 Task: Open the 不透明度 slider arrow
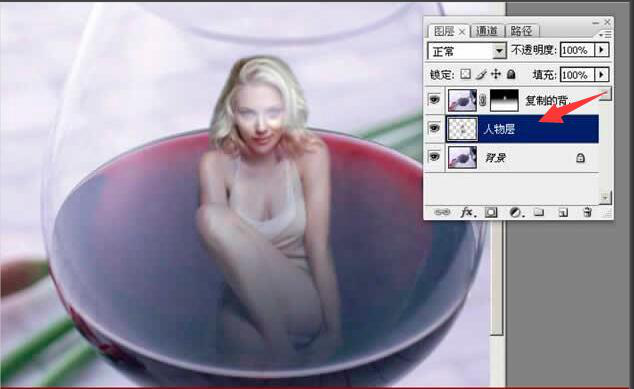point(601,50)
